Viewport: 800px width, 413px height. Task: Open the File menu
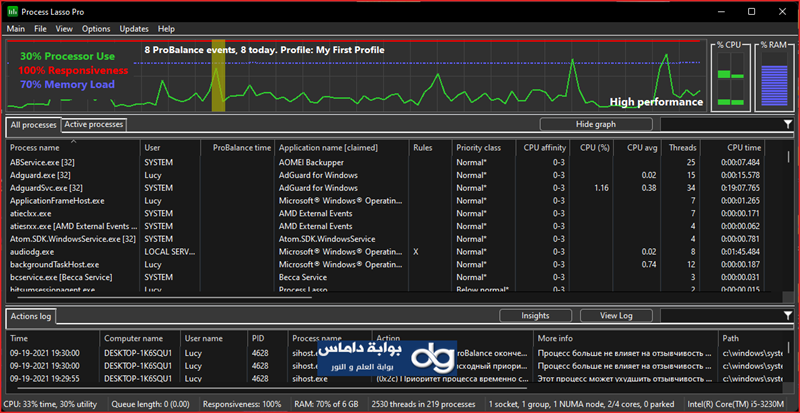pos(40,29)
